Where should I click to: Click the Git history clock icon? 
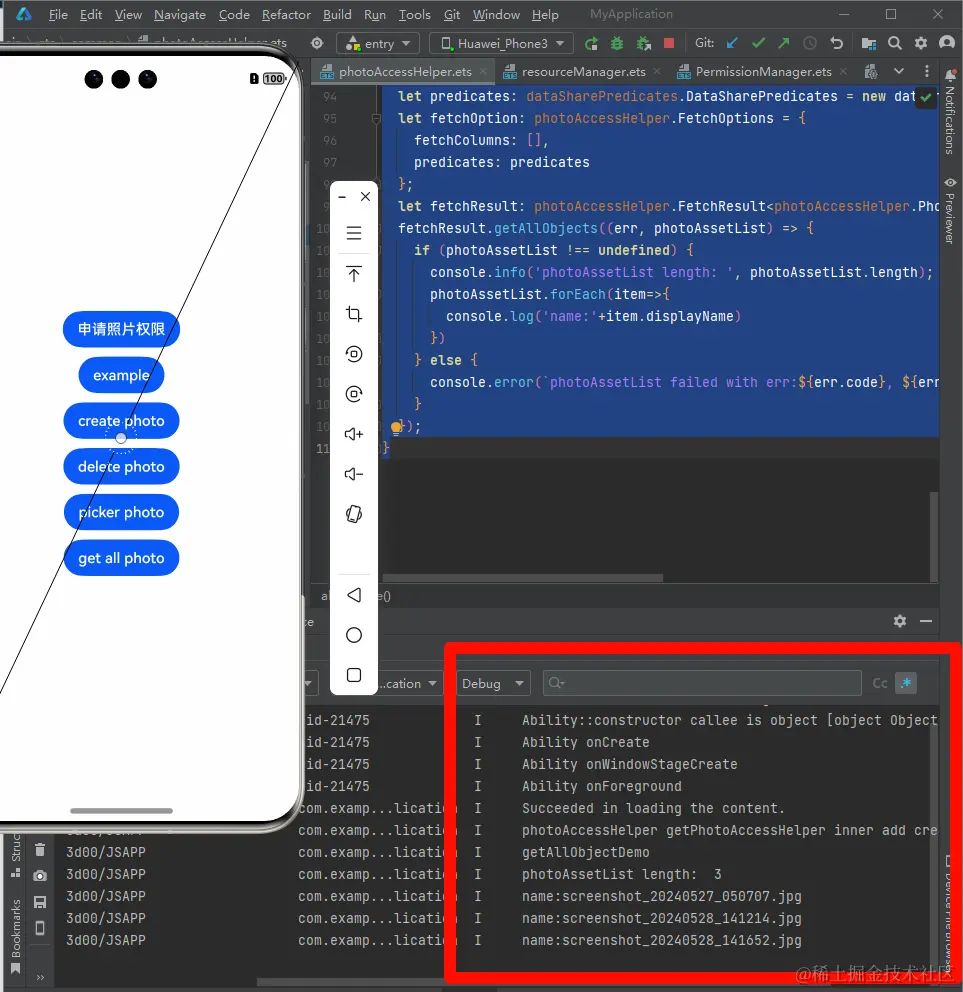[x=810, y=43]
